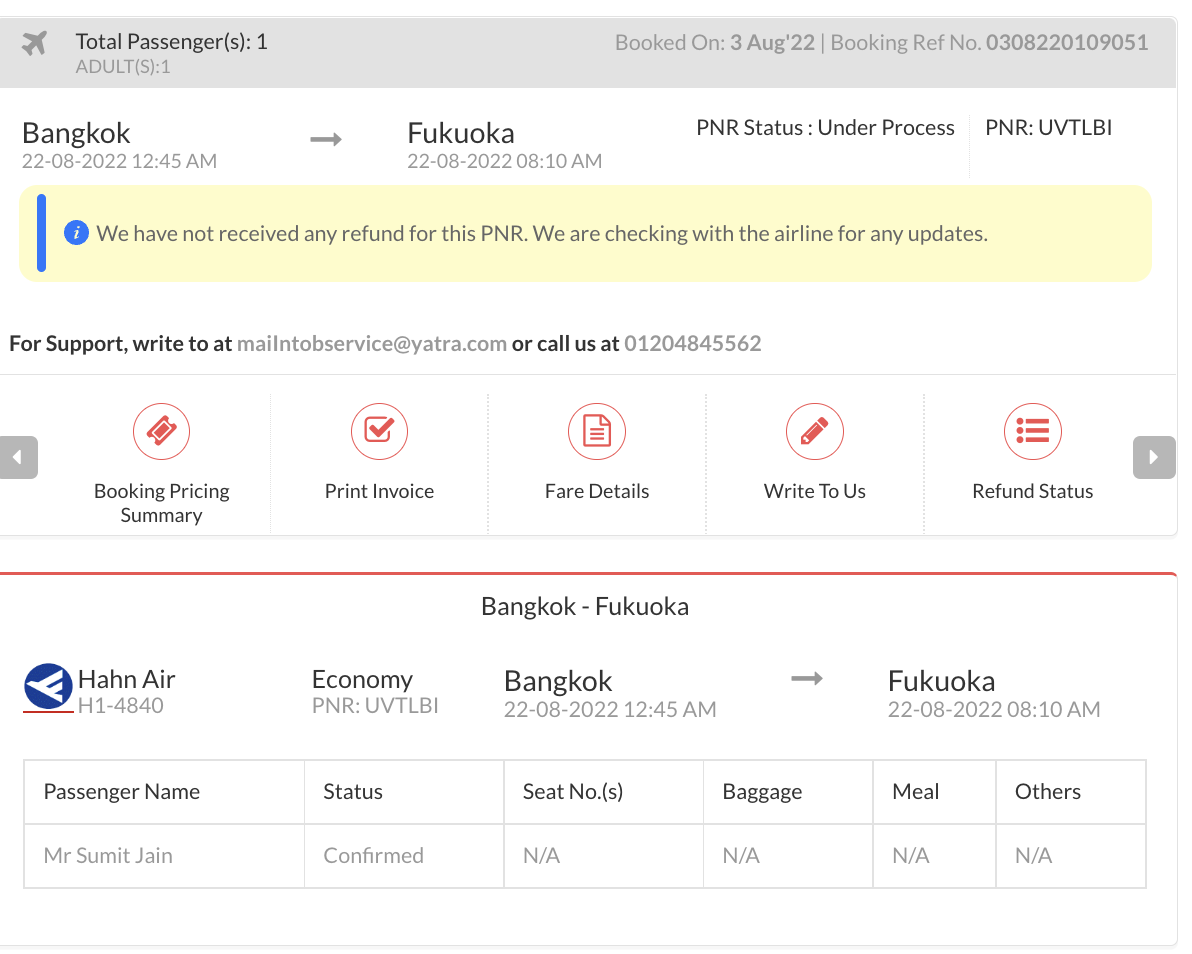This screenshot has width=1192, height=954.
Task: Click the Economy class label
Action: click(x=362, y=679)
